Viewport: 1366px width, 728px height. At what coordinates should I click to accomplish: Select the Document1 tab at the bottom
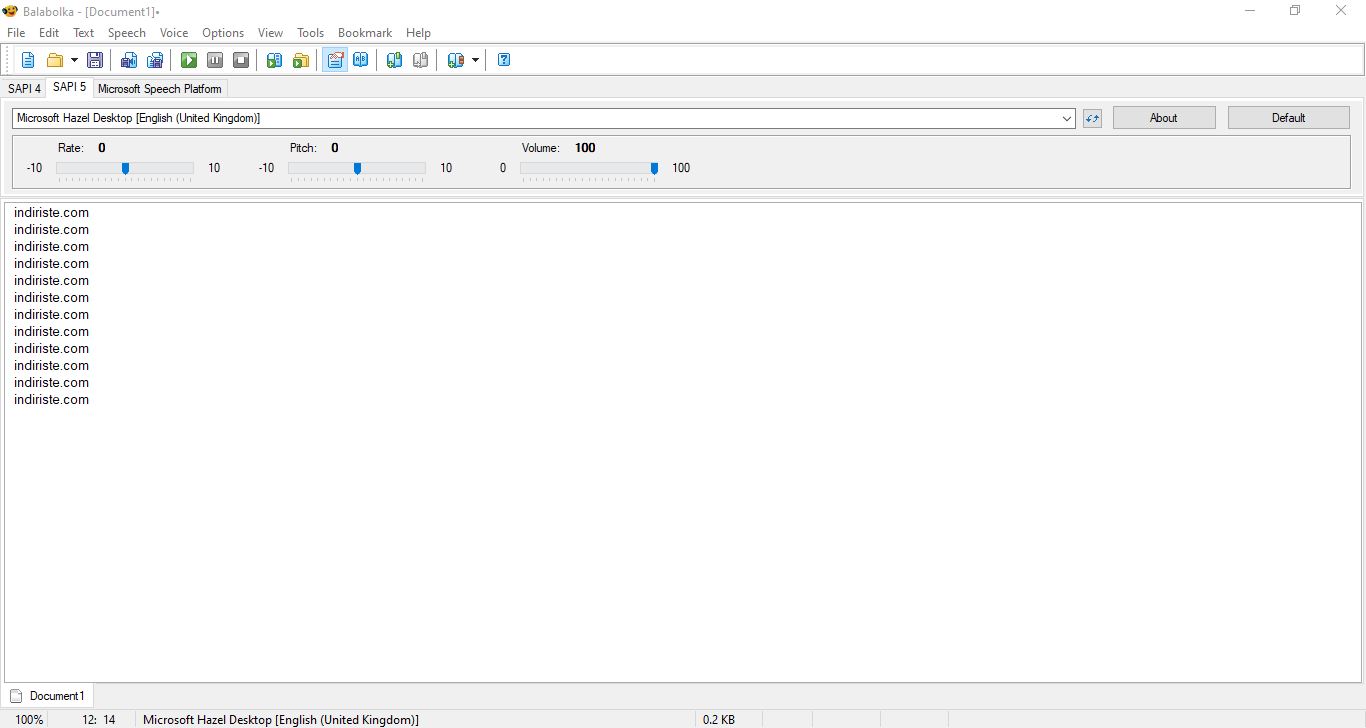tap(48, 696)
